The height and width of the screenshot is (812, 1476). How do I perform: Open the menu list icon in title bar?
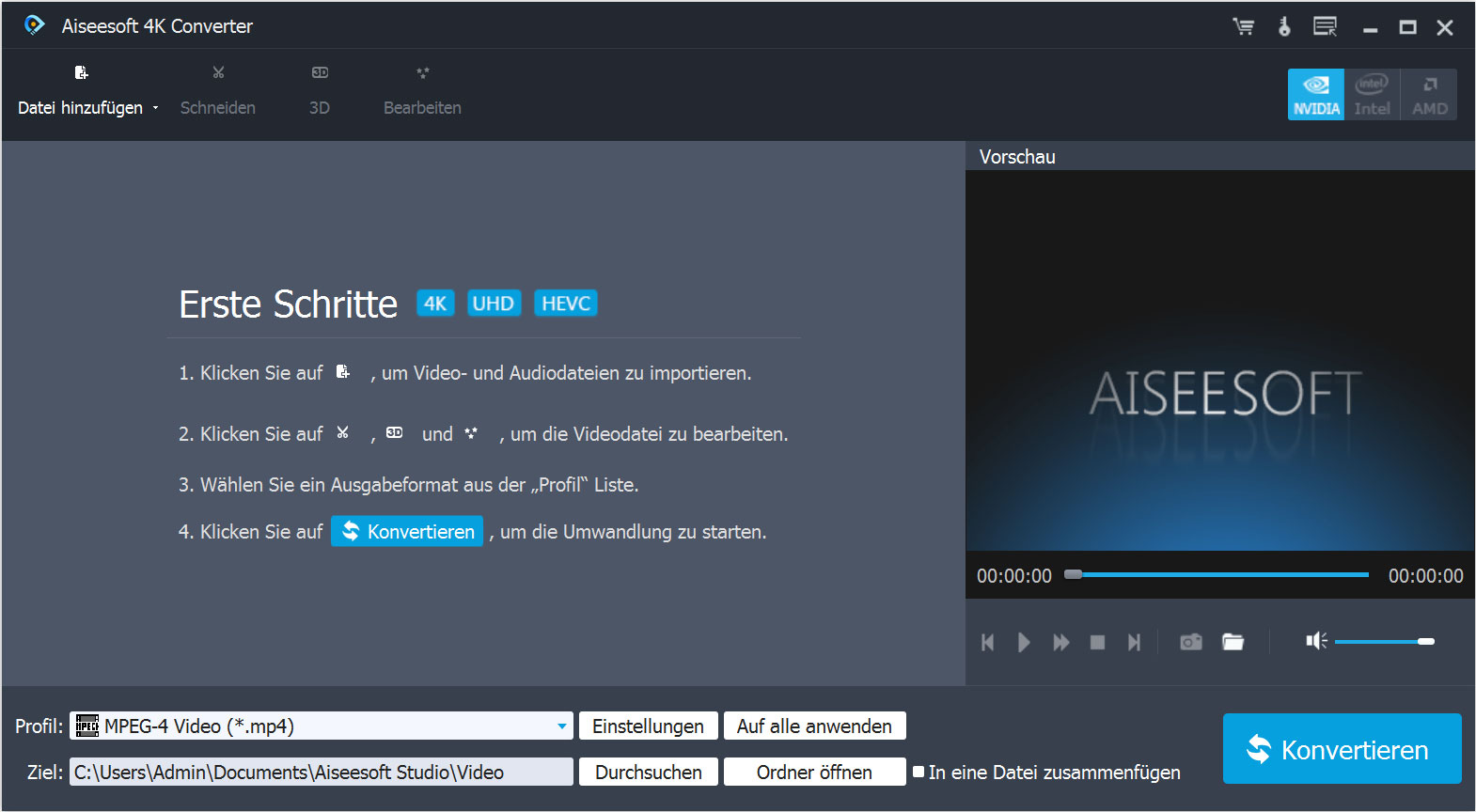(x=1326, y=26)
